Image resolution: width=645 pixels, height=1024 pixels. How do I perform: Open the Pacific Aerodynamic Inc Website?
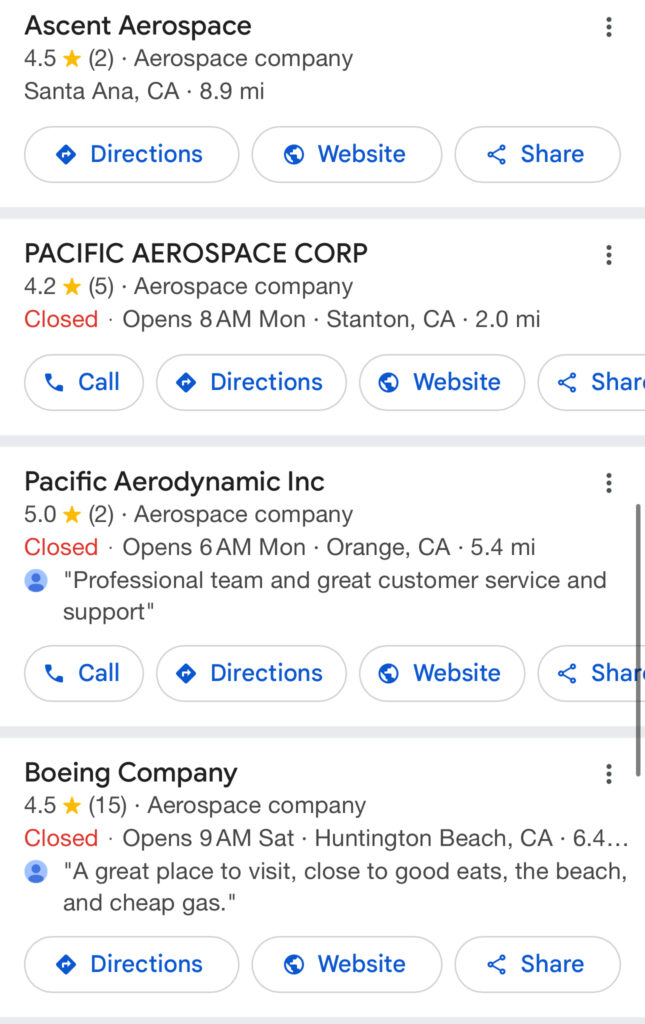(x=442, y=673)
